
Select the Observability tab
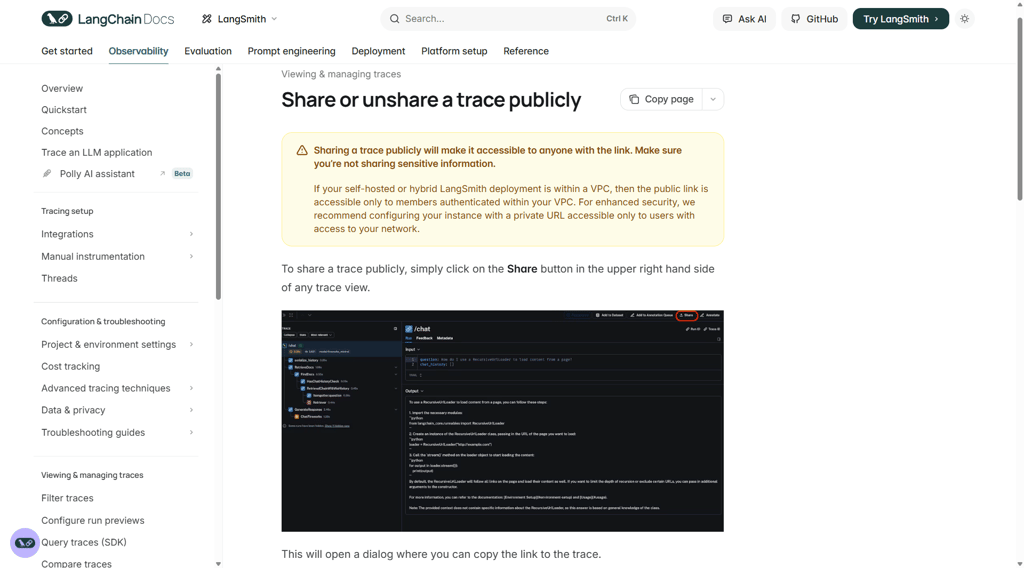coord(138,51)
